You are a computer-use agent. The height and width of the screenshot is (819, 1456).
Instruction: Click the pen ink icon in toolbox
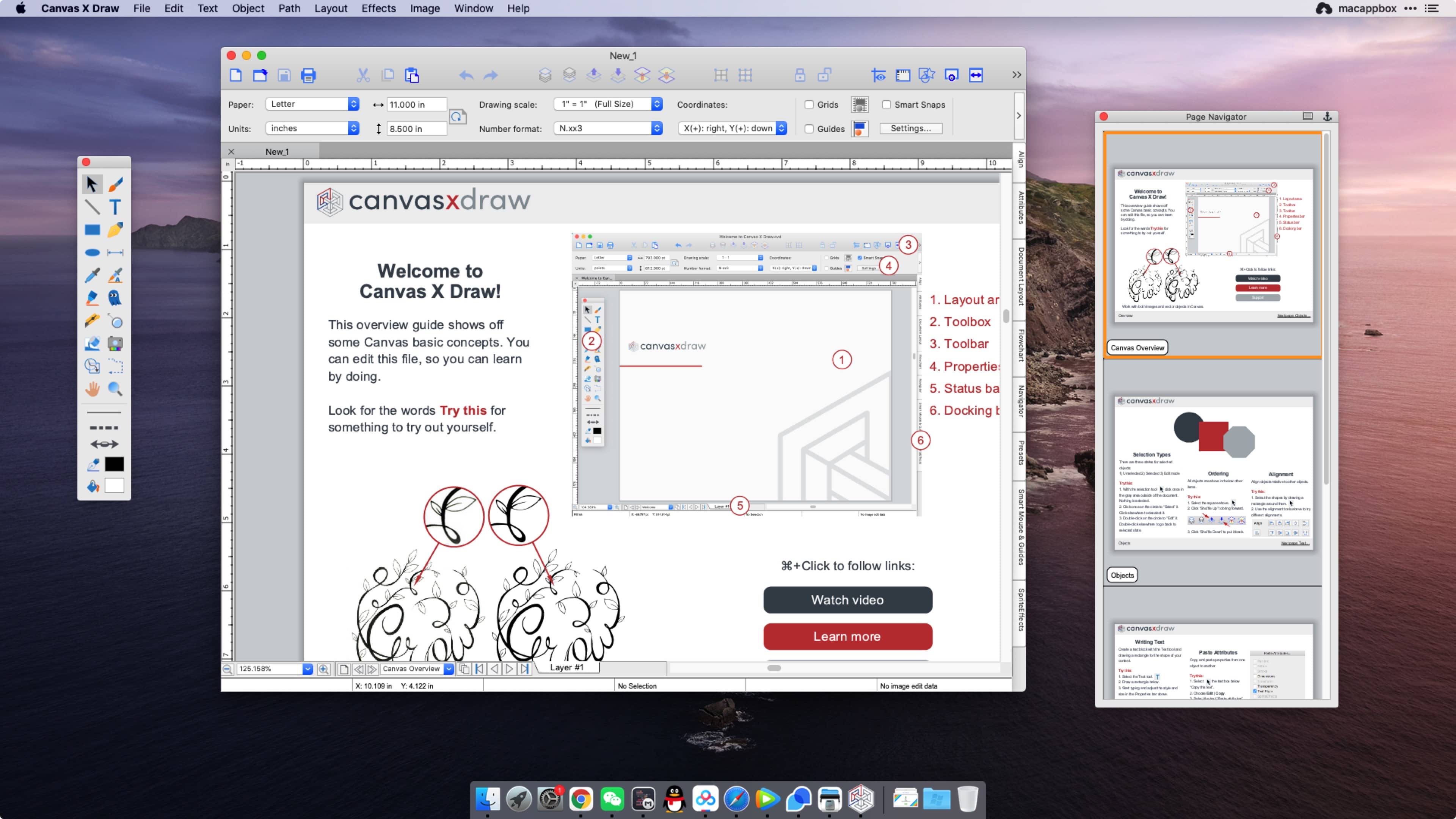pyautogui.click(x=93, y=464)
